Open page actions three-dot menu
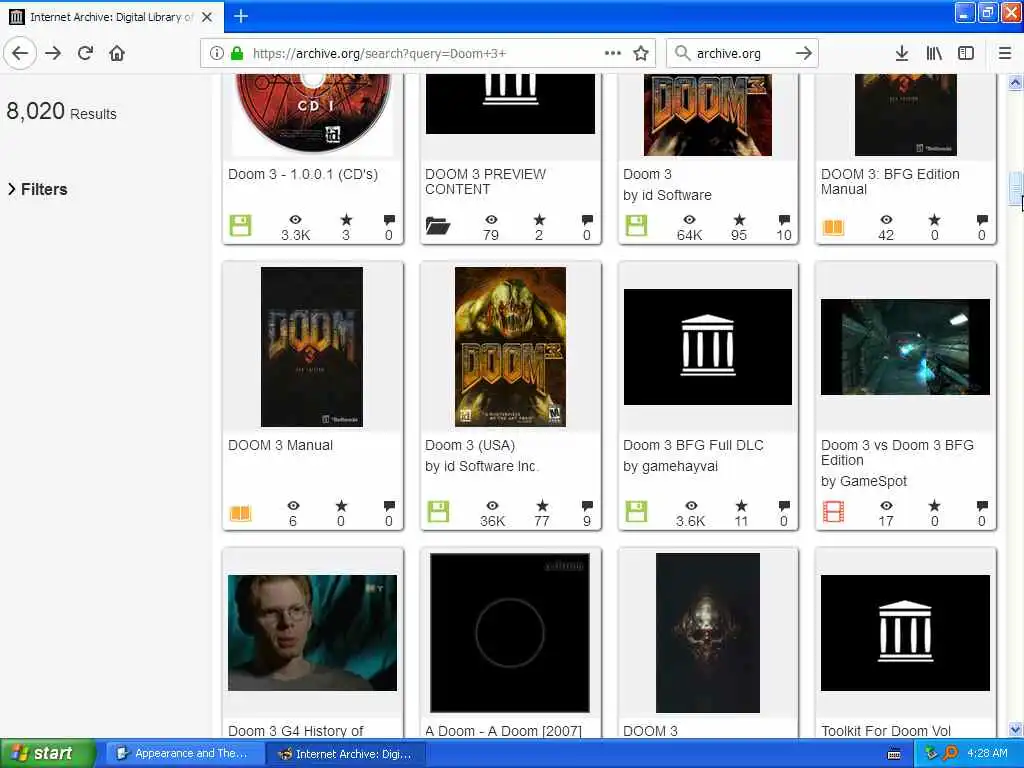Screen dimensions: 1024x768 (x=613, y=53)
